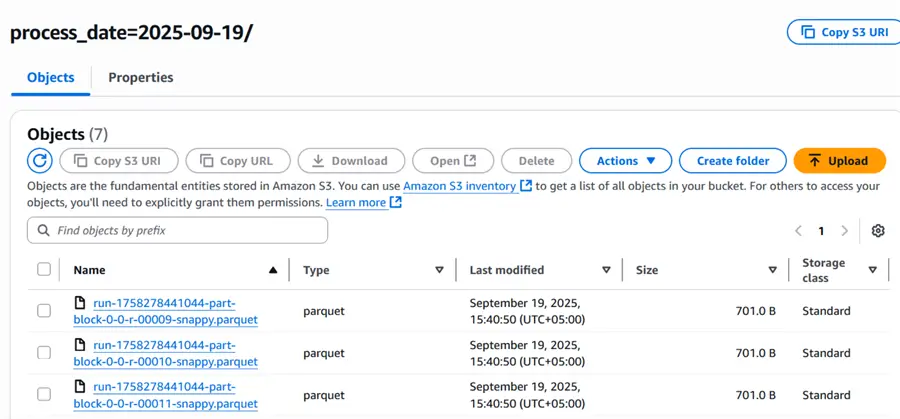Click file icon of 00009-snappy.parquet row
The height and width of the screenshot is (419, 900).
(x=80, y=302)
